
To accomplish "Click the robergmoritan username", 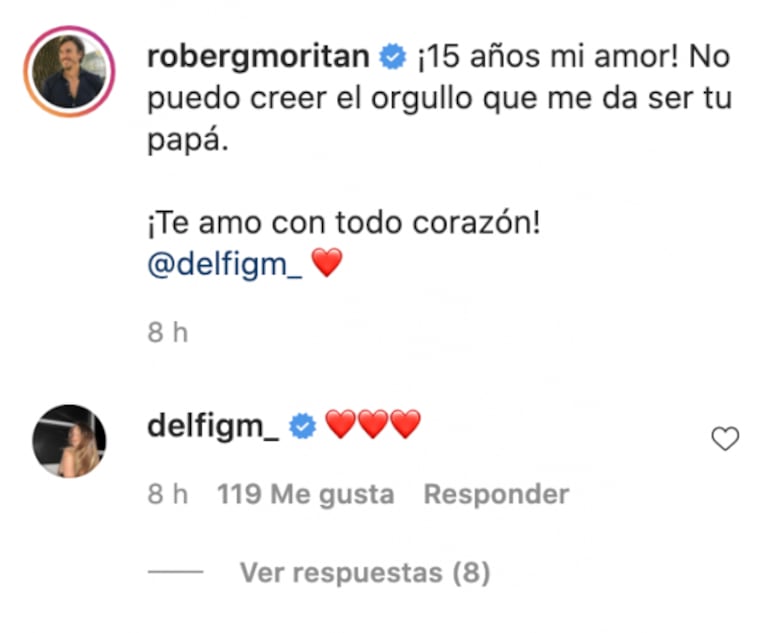I will click(260, 58).
